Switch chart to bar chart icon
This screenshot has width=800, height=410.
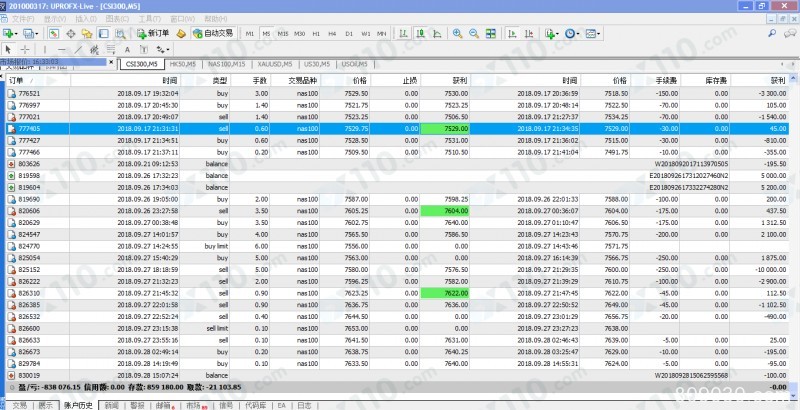[x=403, y=34]
